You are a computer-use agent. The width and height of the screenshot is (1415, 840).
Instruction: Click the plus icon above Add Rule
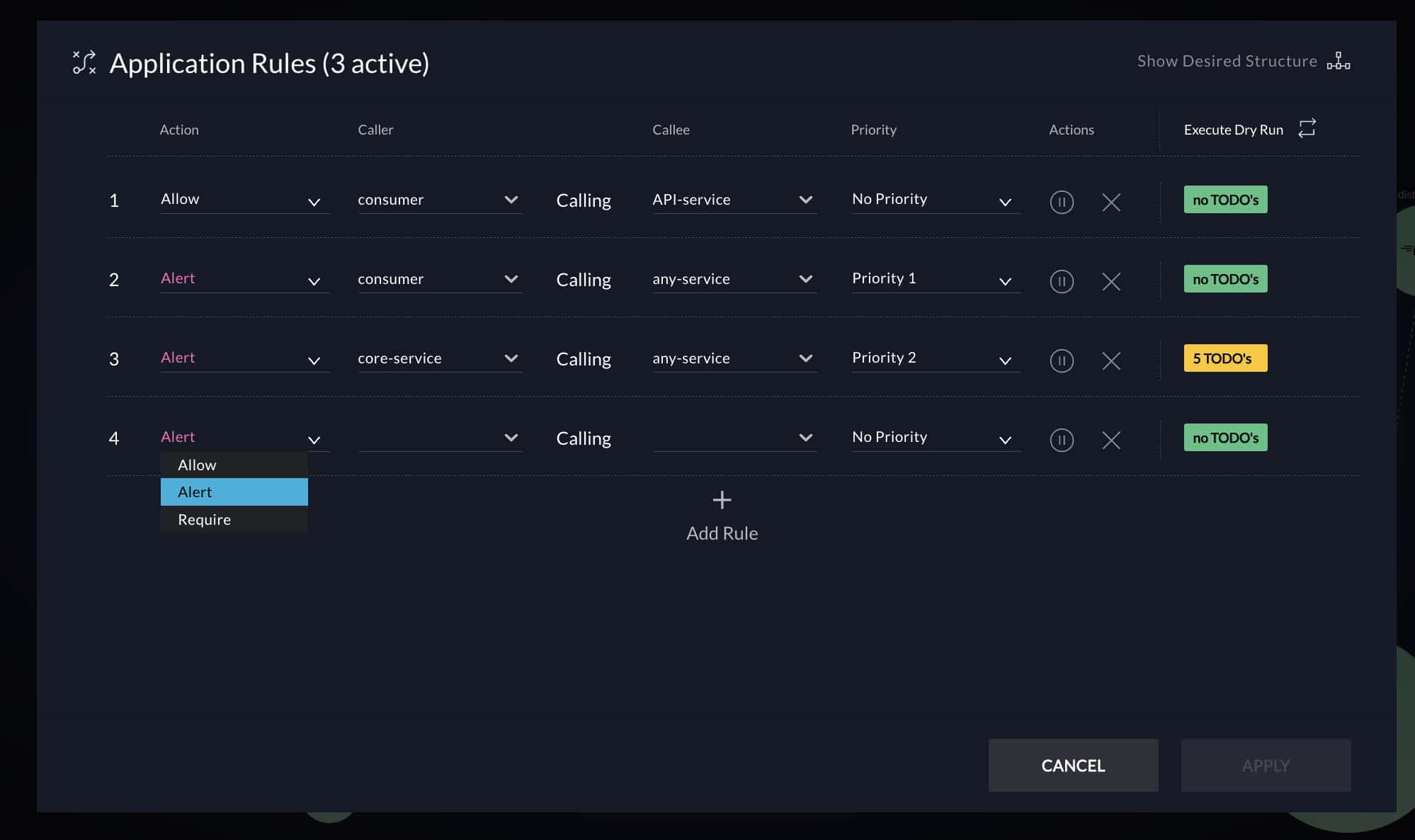click(x=721, y=500)
